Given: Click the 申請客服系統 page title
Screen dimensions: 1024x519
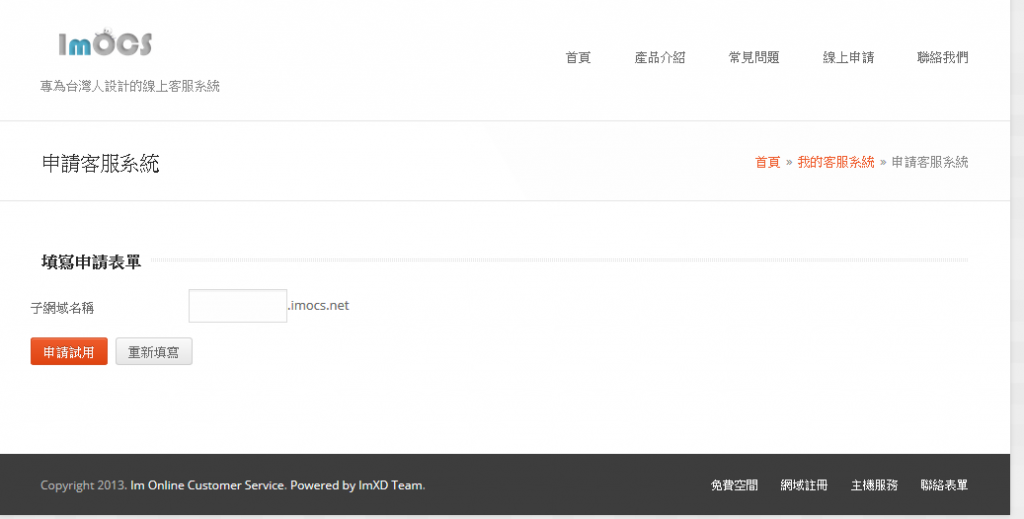Looking at the screenshot, I should click(101, 163).
